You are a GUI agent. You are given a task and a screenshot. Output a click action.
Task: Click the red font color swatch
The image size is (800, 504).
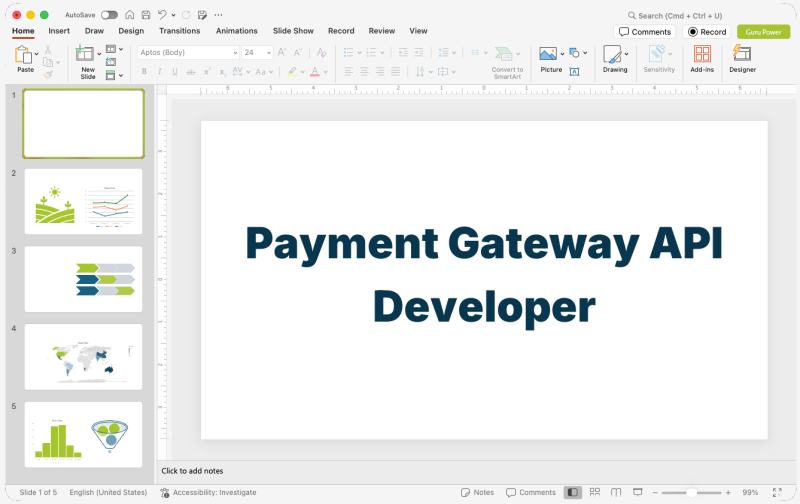point(315,72)
